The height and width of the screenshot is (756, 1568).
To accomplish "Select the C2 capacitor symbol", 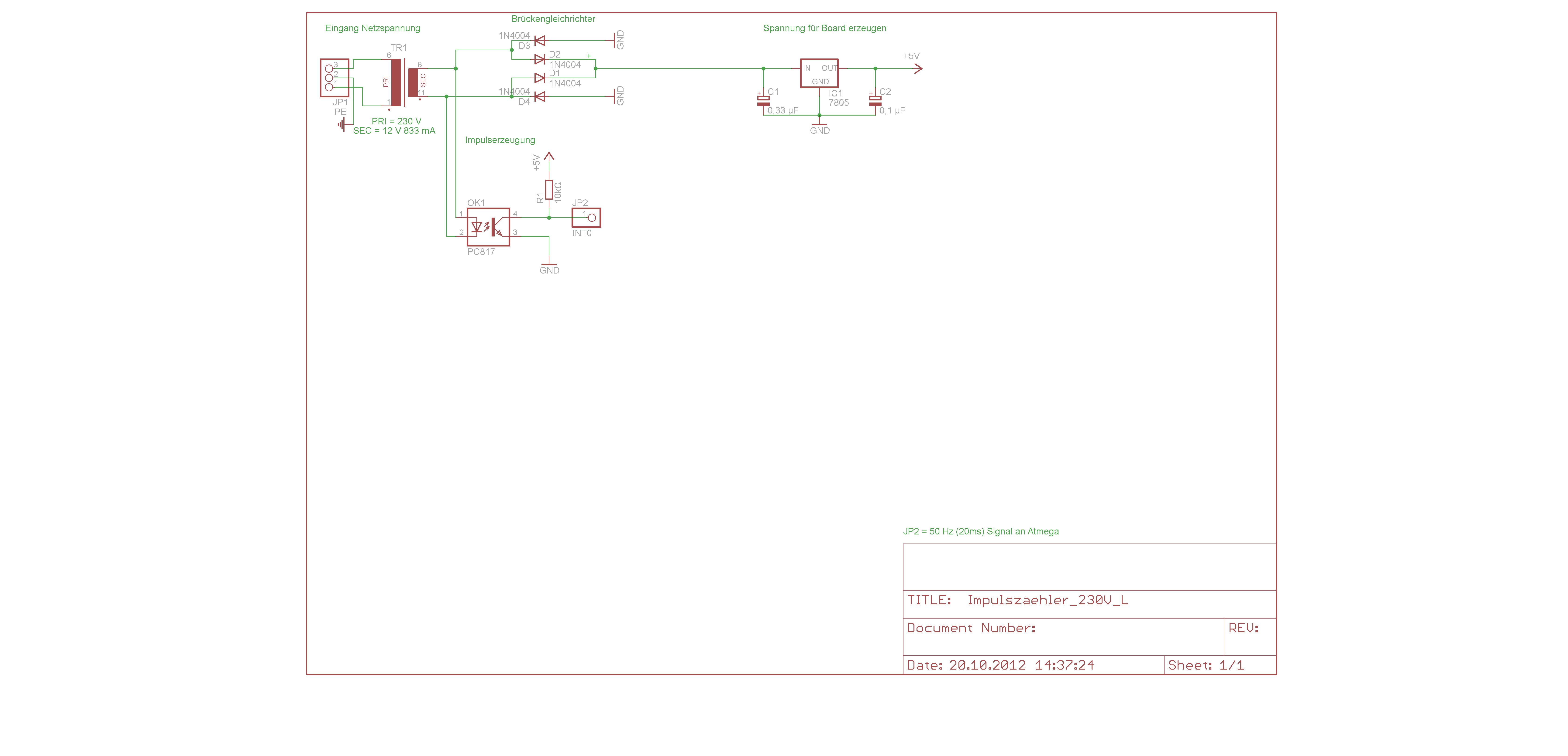I will coord(875,100).
